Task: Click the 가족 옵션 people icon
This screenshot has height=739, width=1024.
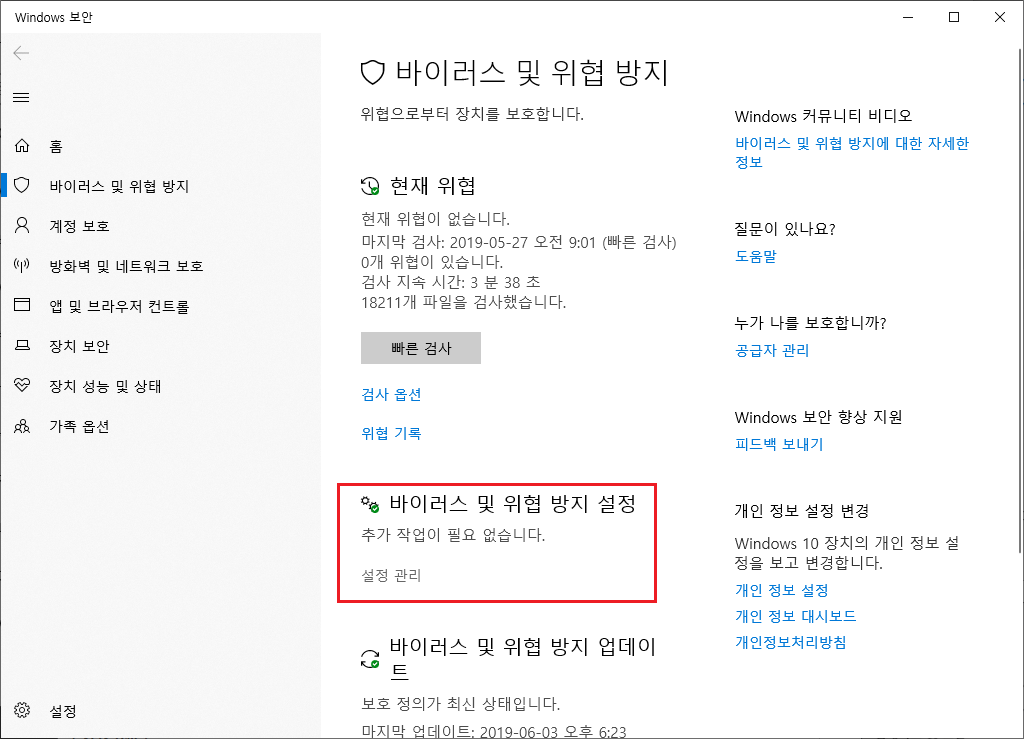Action: click(x=22, y=426)
